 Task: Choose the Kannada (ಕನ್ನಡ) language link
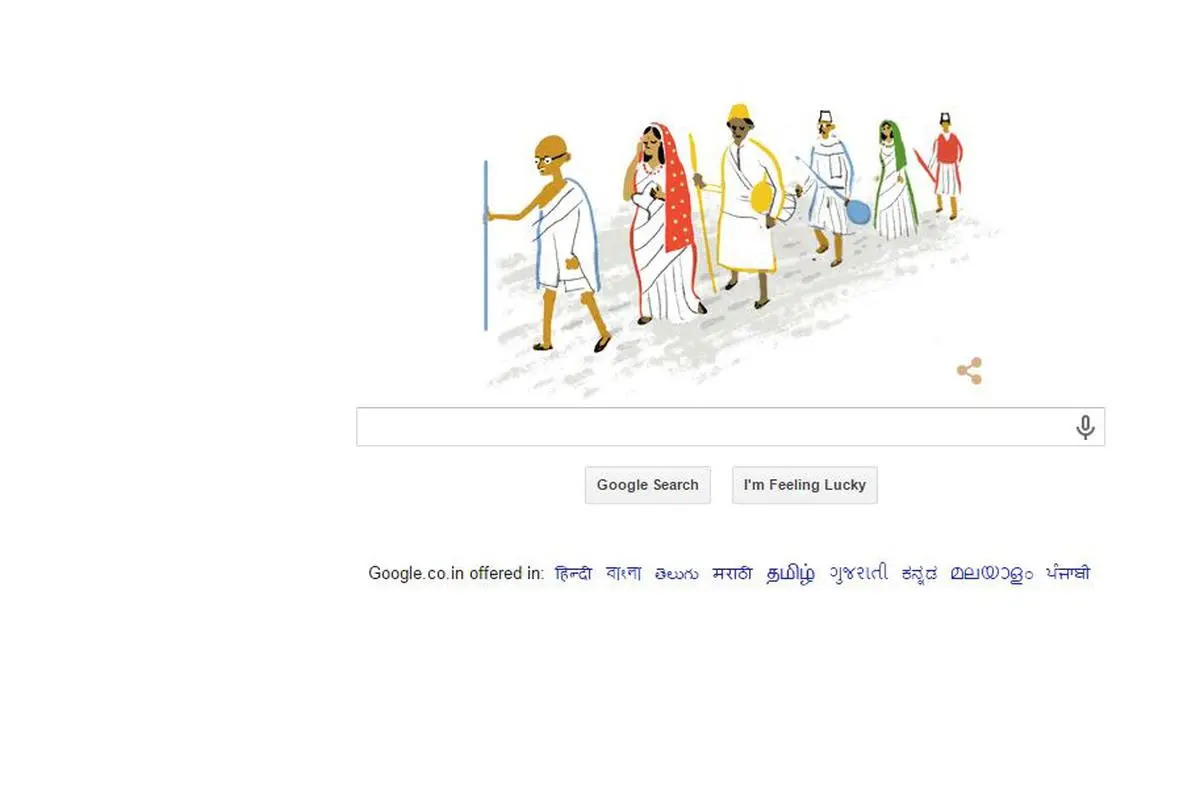919,574
